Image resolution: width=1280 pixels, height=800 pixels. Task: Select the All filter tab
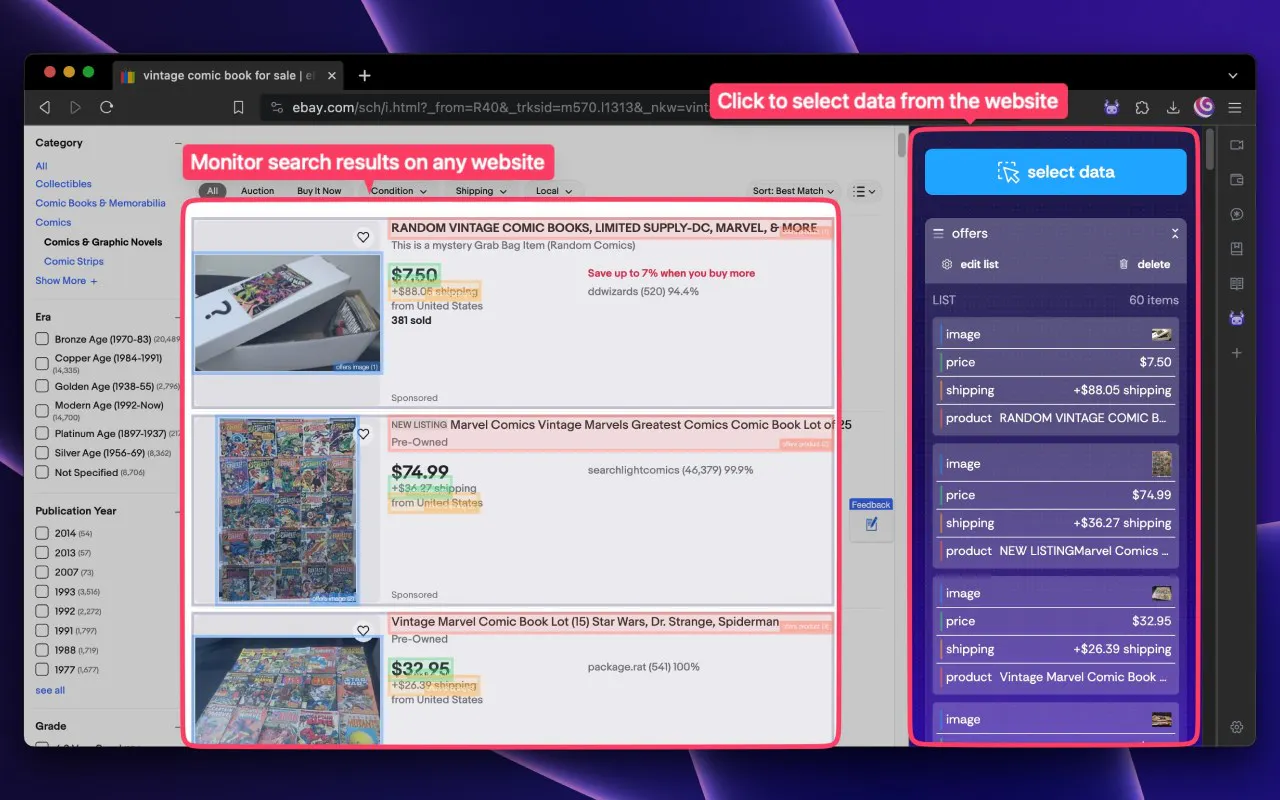(x=212, y=191)
